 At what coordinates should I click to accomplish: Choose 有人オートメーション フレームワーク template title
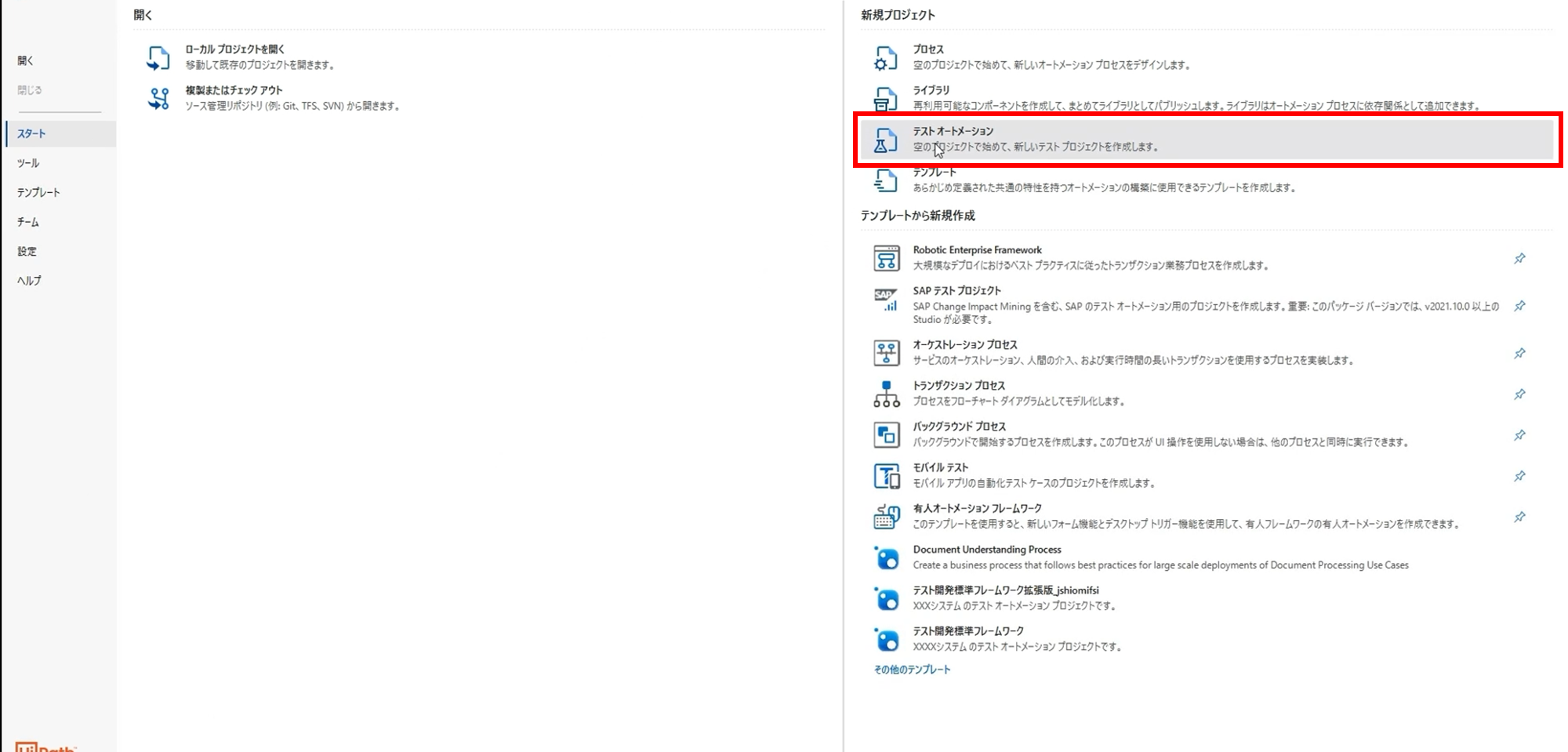pos(977,508)
